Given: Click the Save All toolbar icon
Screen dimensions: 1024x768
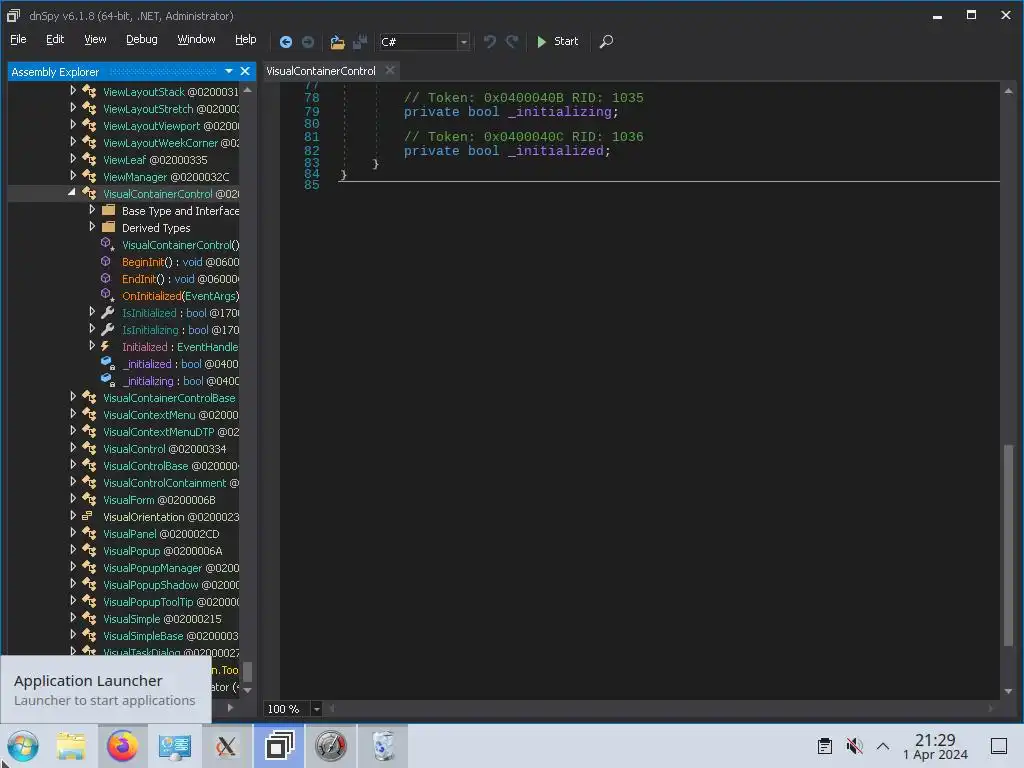Looking at the screenshot, I should tap(360, 42).
